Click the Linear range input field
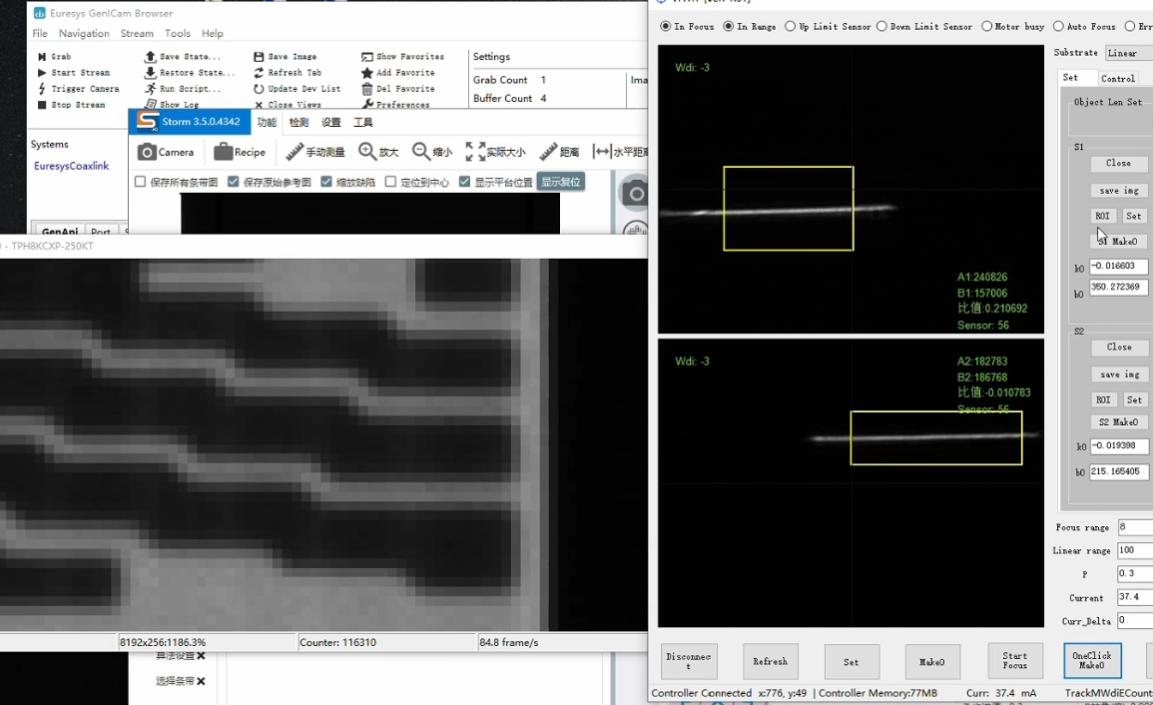1153x705 pixels. click(1135, 550)
